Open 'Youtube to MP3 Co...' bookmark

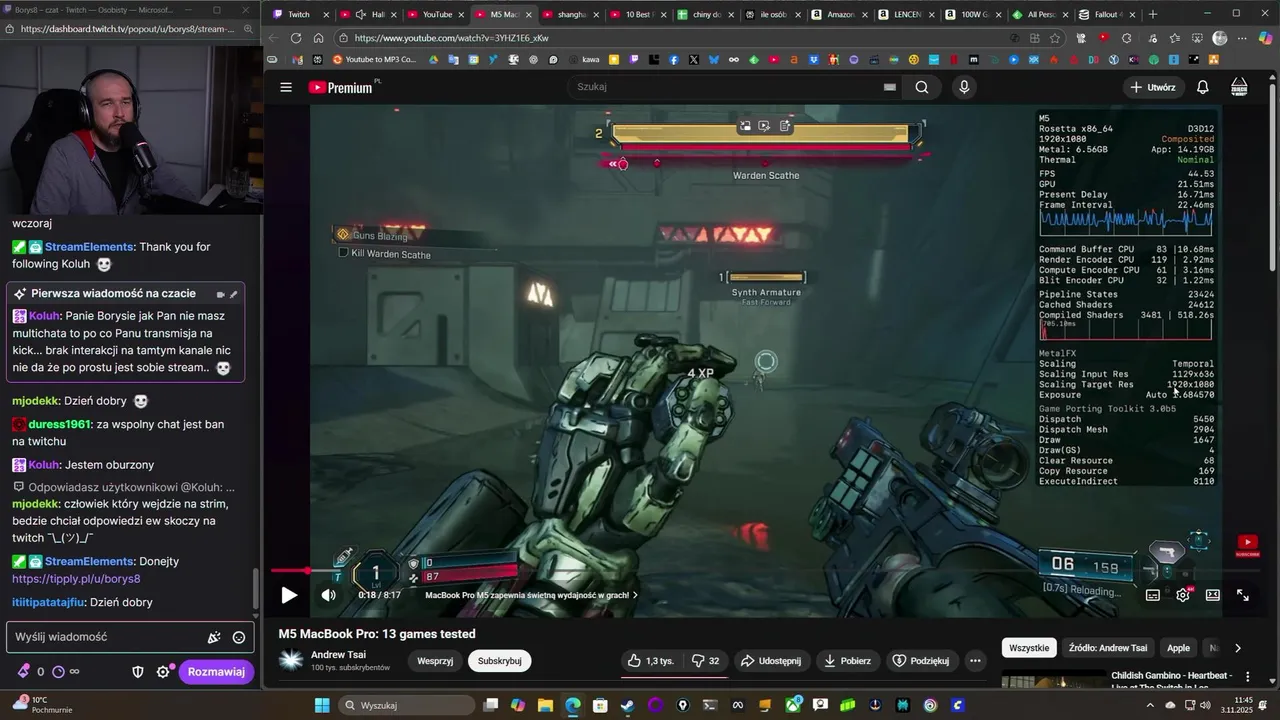(x=374, y=60)
